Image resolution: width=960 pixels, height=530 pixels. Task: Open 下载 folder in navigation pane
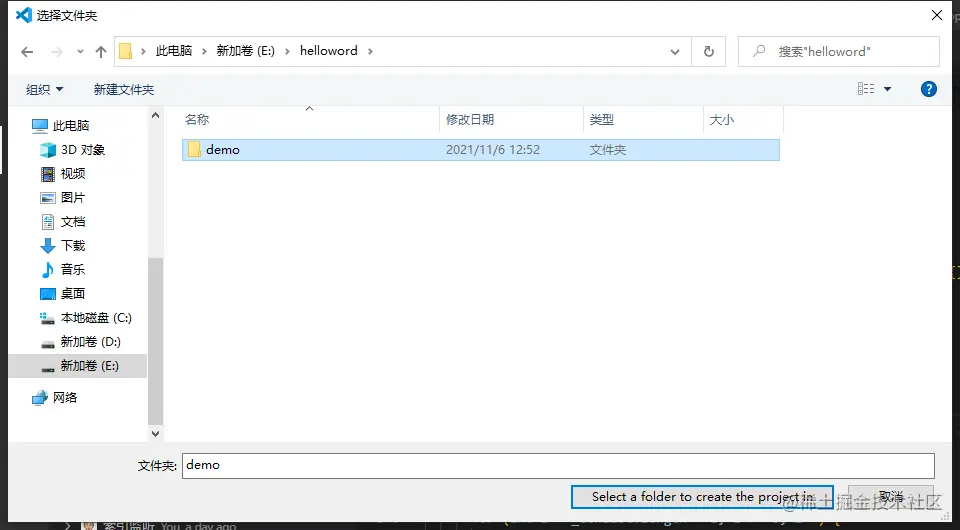coord(62,245)
